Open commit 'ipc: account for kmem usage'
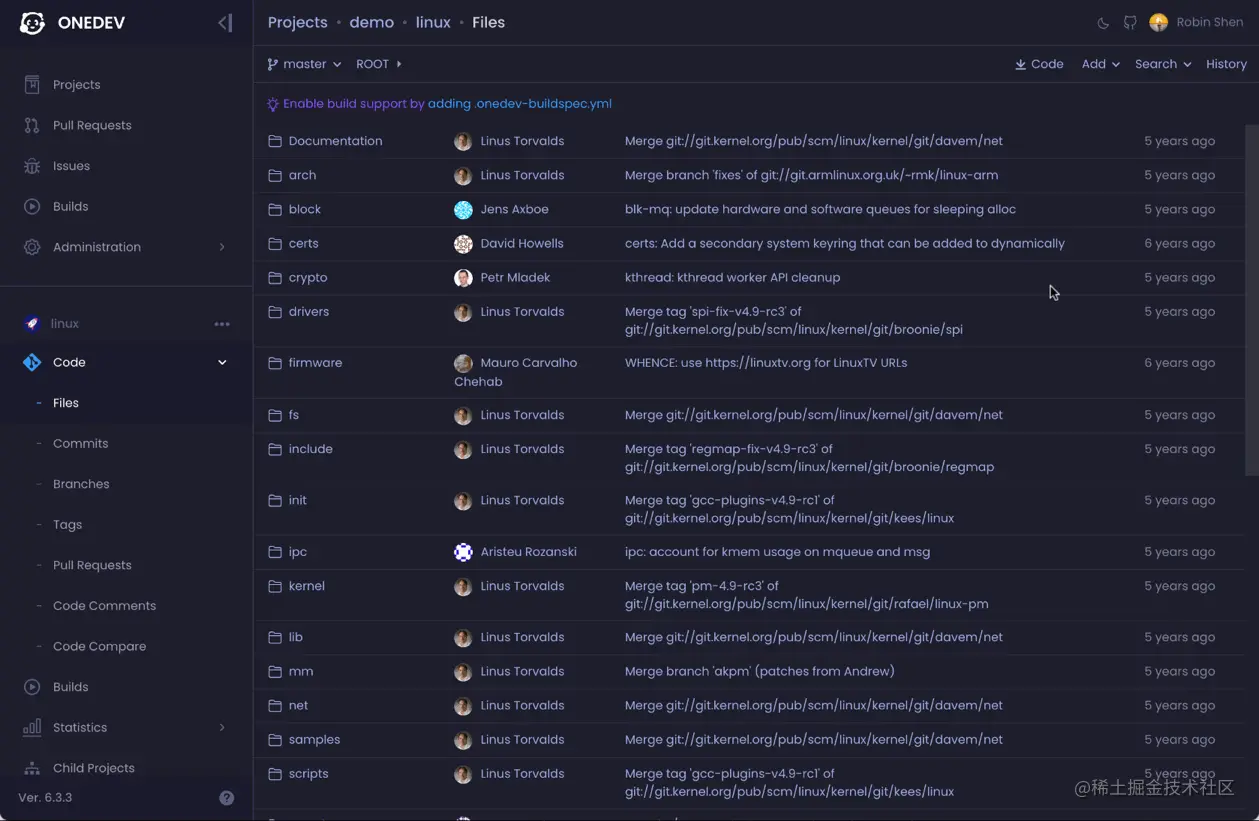This screenshot has width=1259, height=821. pyautogui.click(x=777, y=552)
